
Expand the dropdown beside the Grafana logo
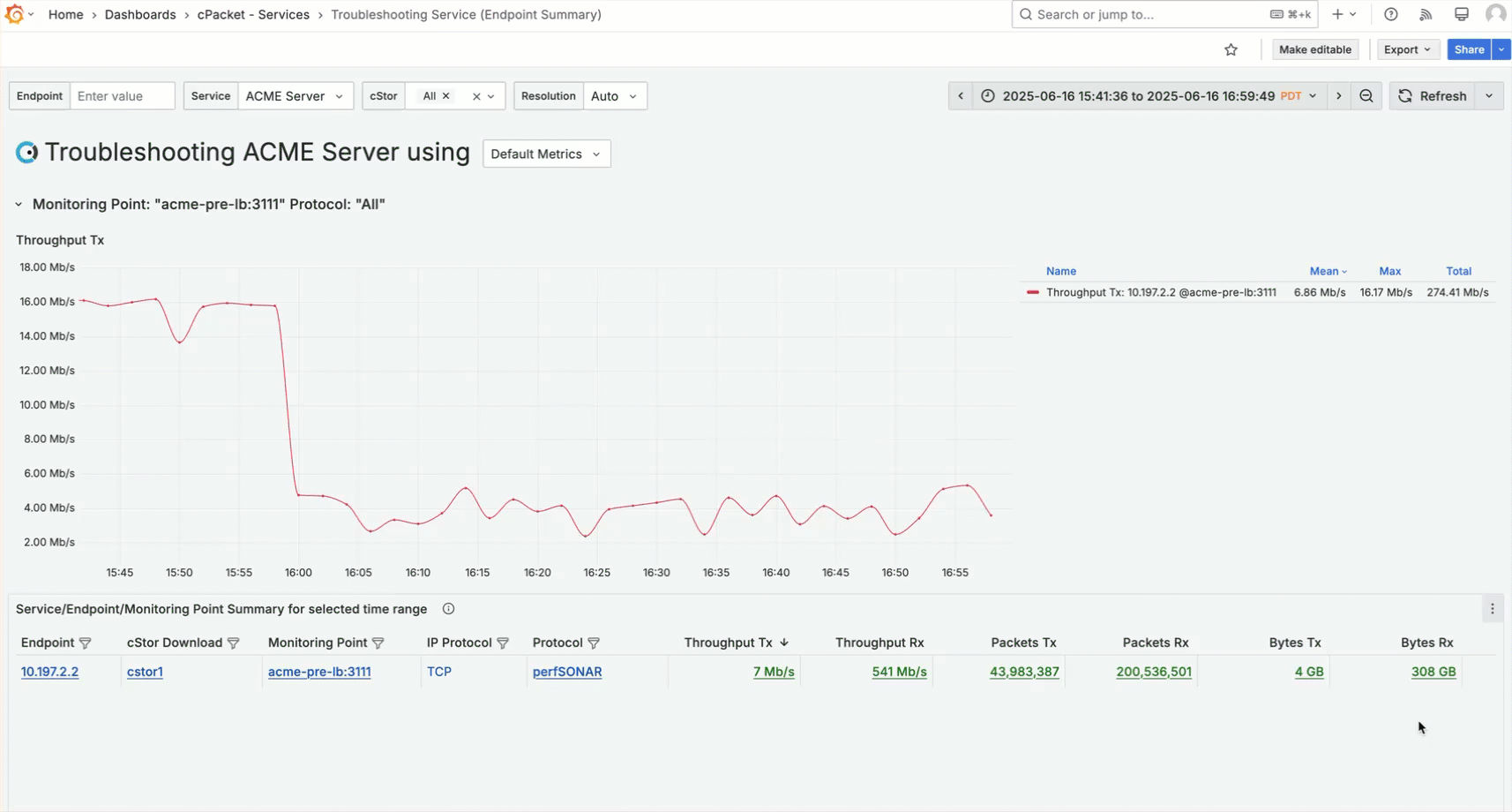click(x=31, y=14)
